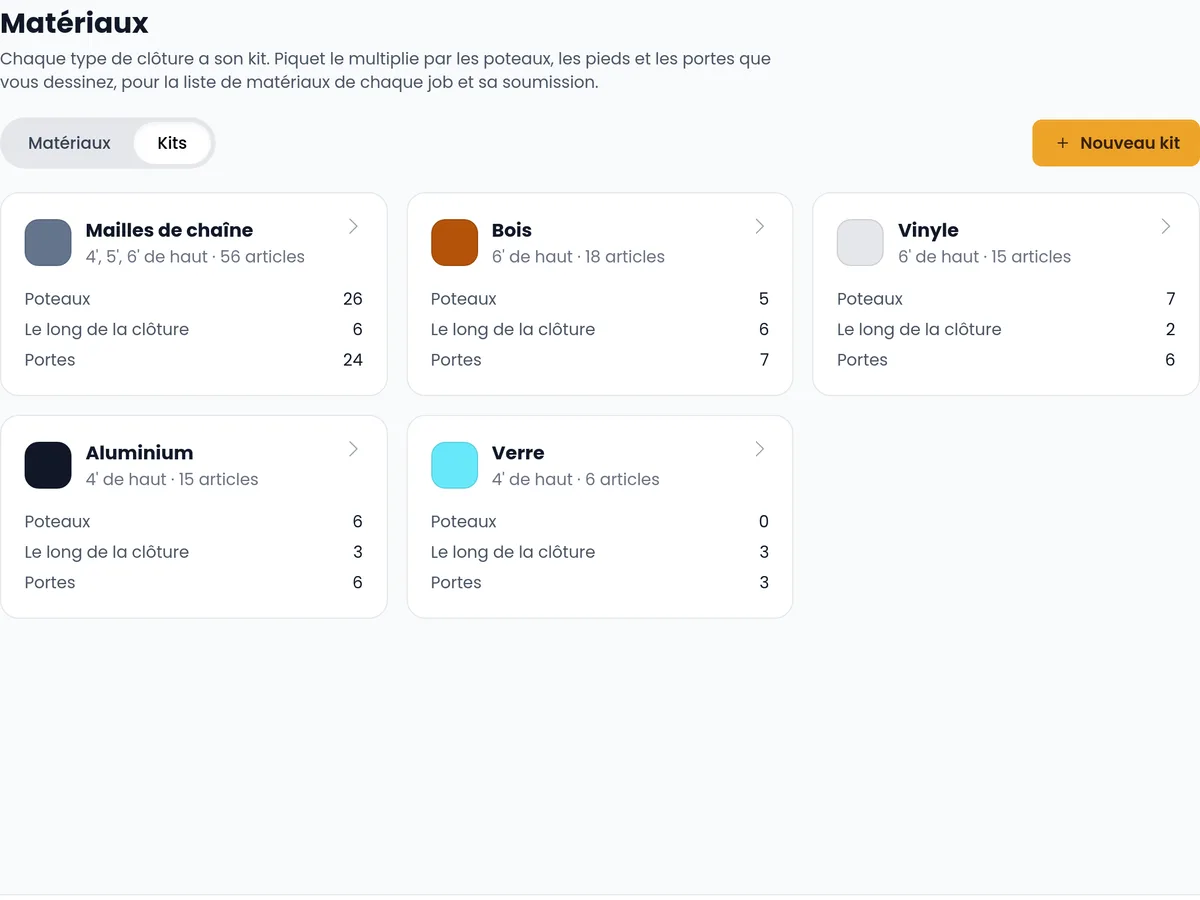Switch to the Matériaux tab
Image resolution: width=1200 pixels, height=900 pixels.
click(x=69, y=143)
